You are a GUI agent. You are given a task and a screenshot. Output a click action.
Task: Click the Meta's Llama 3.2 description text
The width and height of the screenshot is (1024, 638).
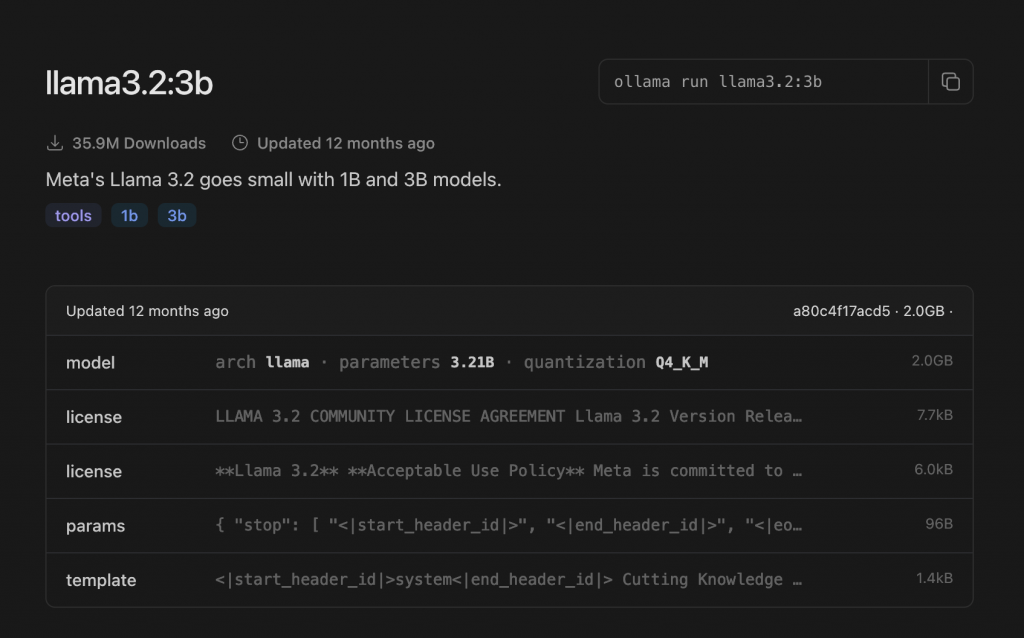[274, 180]
